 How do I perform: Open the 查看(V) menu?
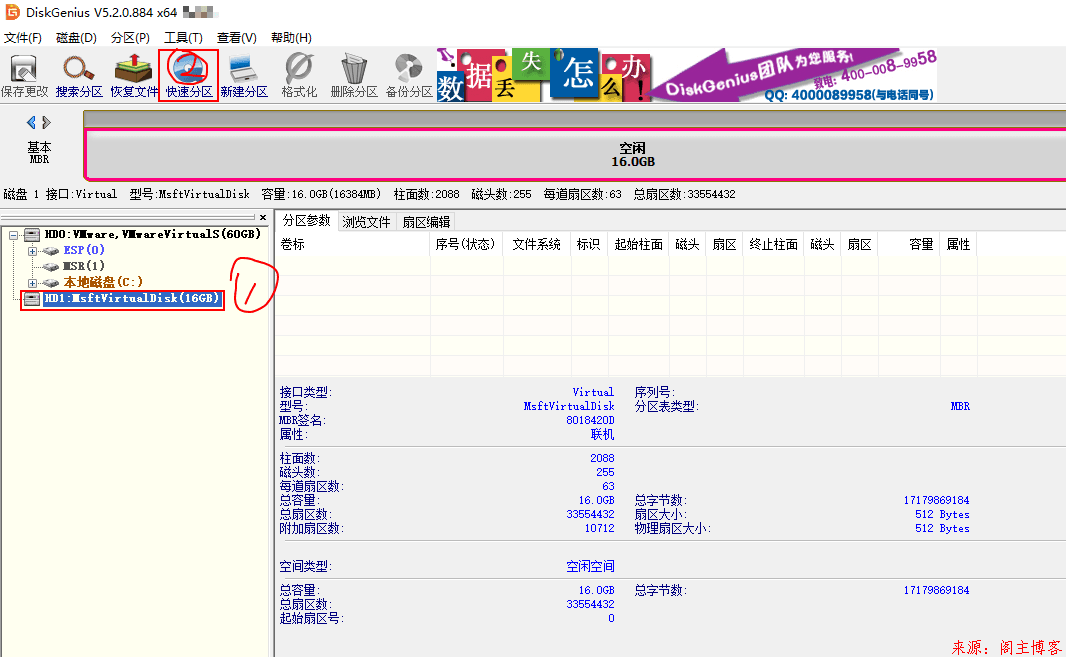point(237,37)
